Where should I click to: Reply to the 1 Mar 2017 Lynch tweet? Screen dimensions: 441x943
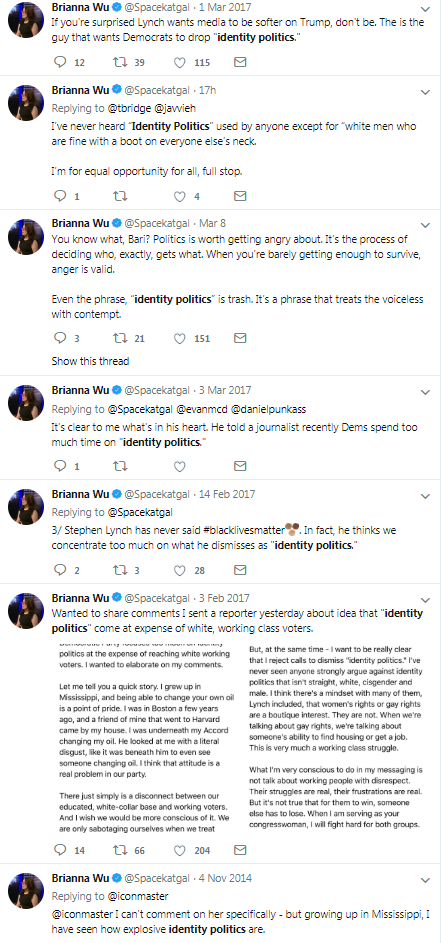pos(60,63)
